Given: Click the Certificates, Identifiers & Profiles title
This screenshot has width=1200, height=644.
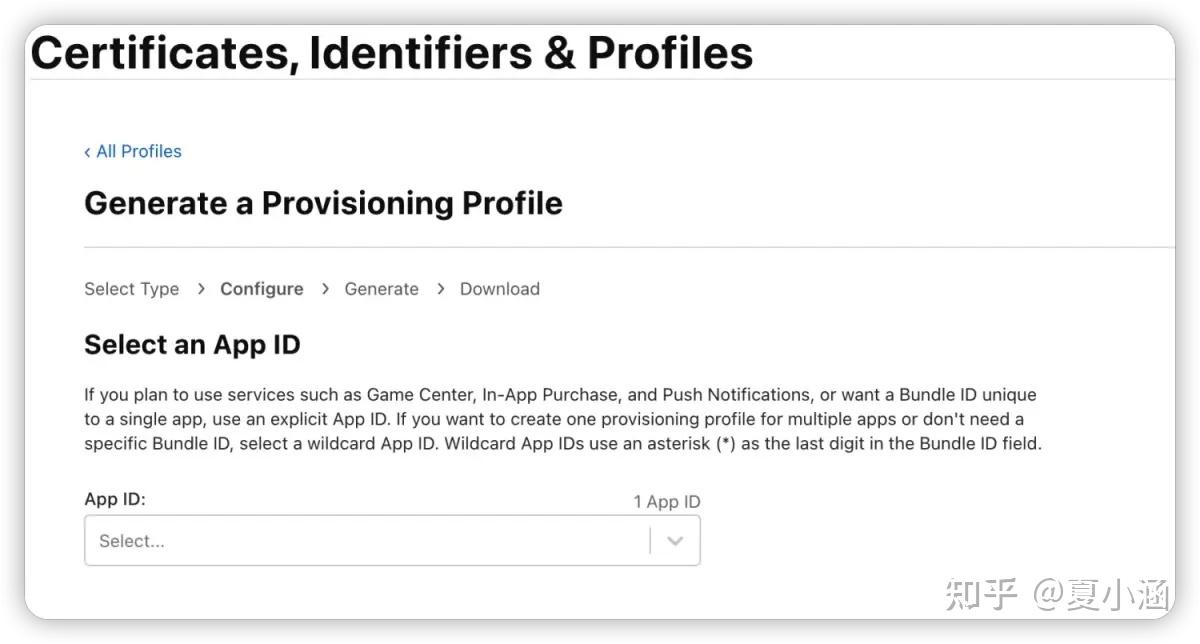Looking at the screenshot, I should [x=391, y=53].
